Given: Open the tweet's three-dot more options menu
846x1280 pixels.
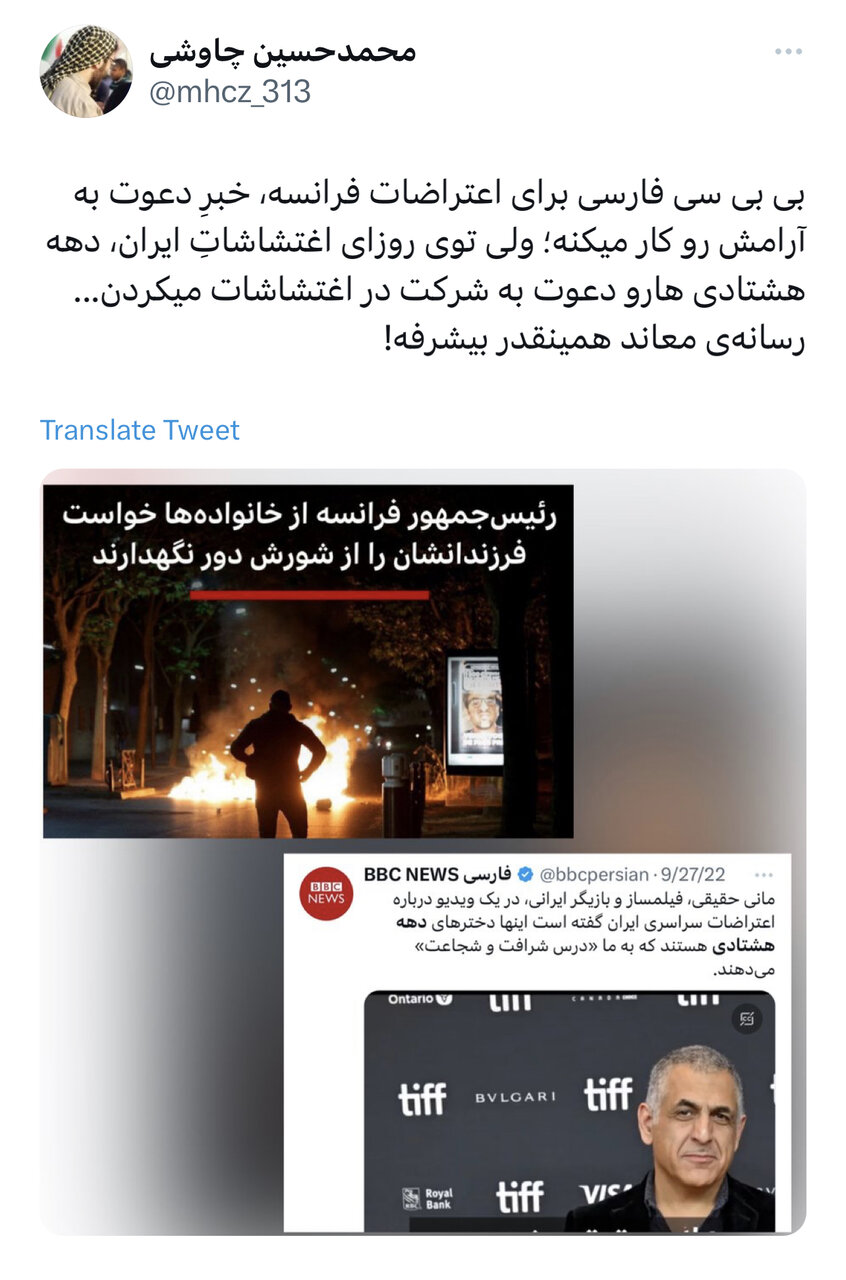Looking at the screenshot, I should pyautogui.click(x=788, y=52).
